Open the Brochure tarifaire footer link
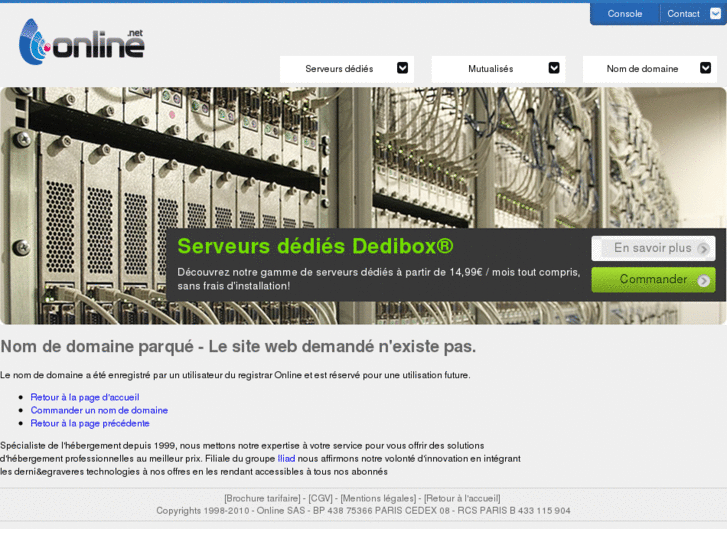727x545 pixels. click(x=262, y=498)
